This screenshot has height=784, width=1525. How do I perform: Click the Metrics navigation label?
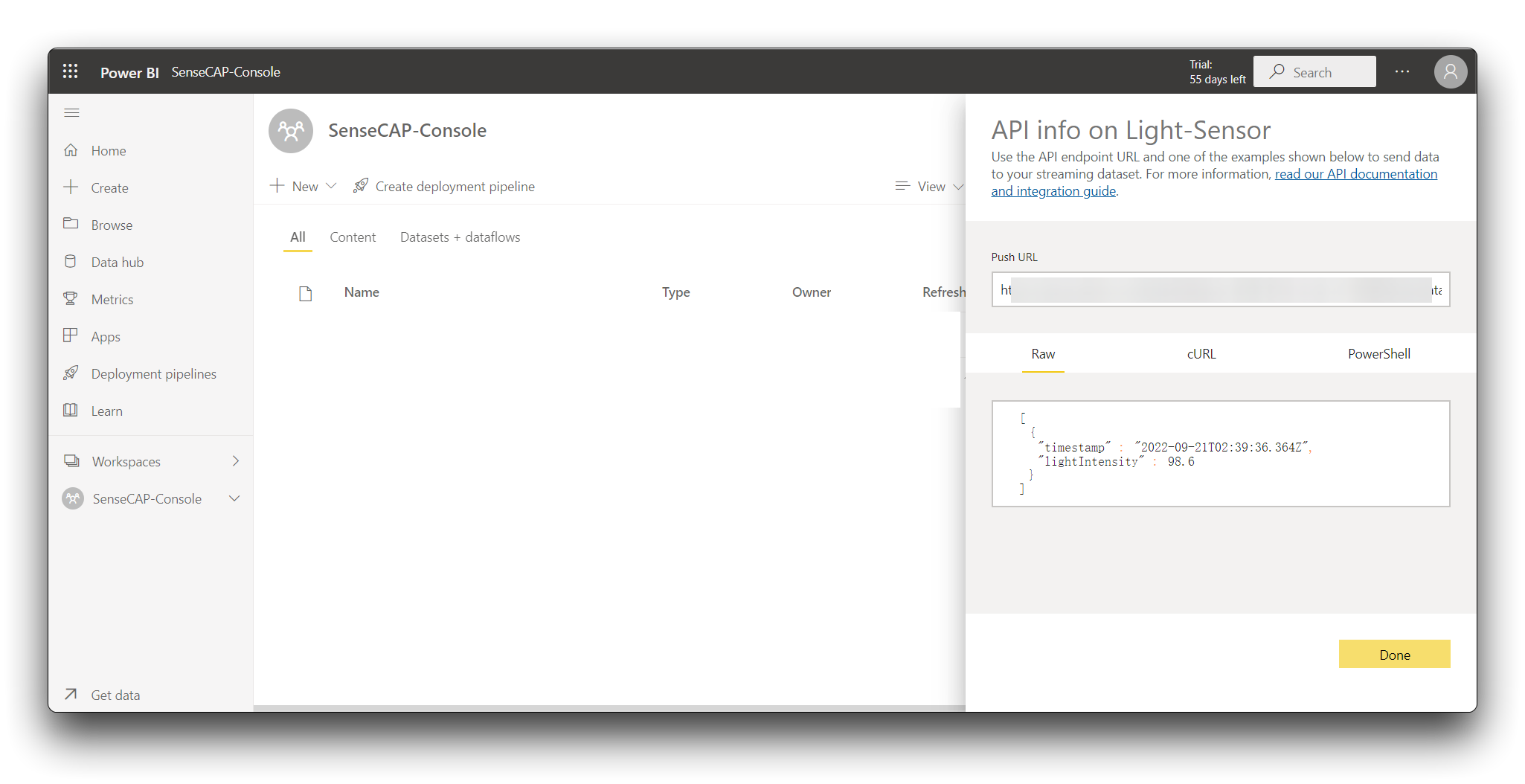pos(112,300)
